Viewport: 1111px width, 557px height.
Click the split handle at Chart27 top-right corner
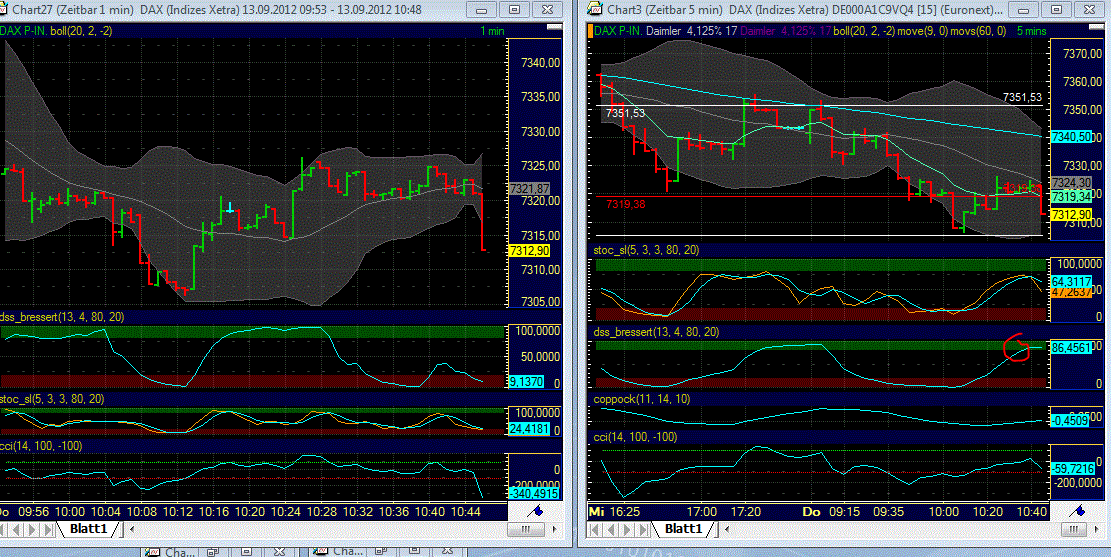point(554,27)
